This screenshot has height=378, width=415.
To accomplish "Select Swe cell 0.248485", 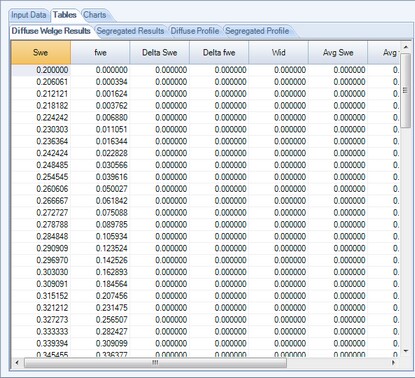I will (x=41, y=165).
